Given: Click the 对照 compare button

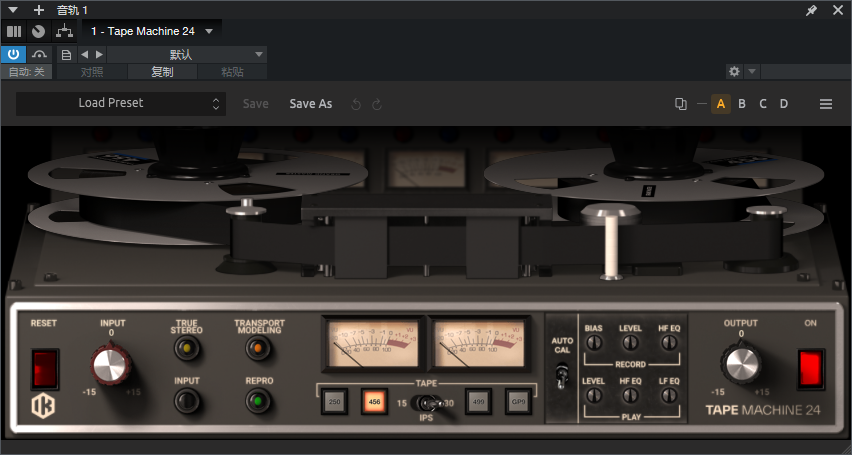Looking at the screenshot, I should pyautogui.click(x=92, y=72).
